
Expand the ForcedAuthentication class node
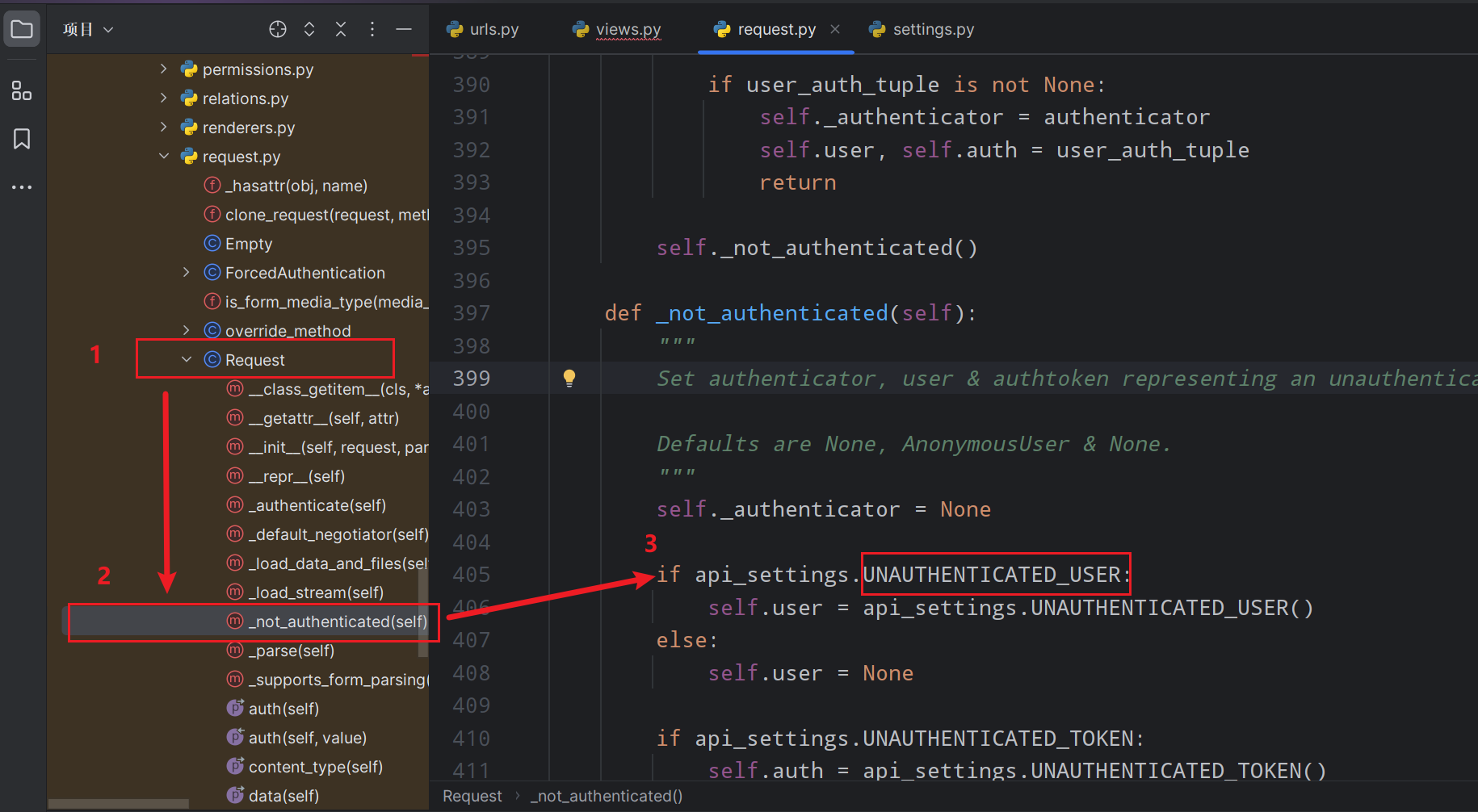187,273
